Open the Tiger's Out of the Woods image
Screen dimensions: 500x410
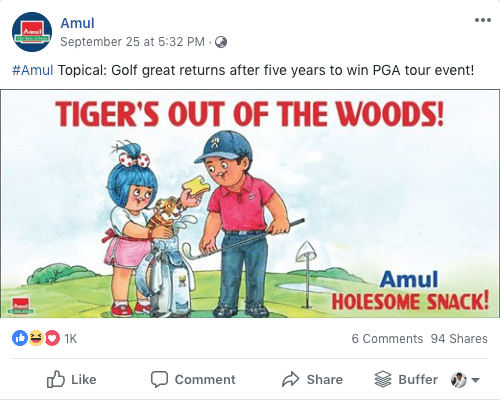tap(250, 203)
